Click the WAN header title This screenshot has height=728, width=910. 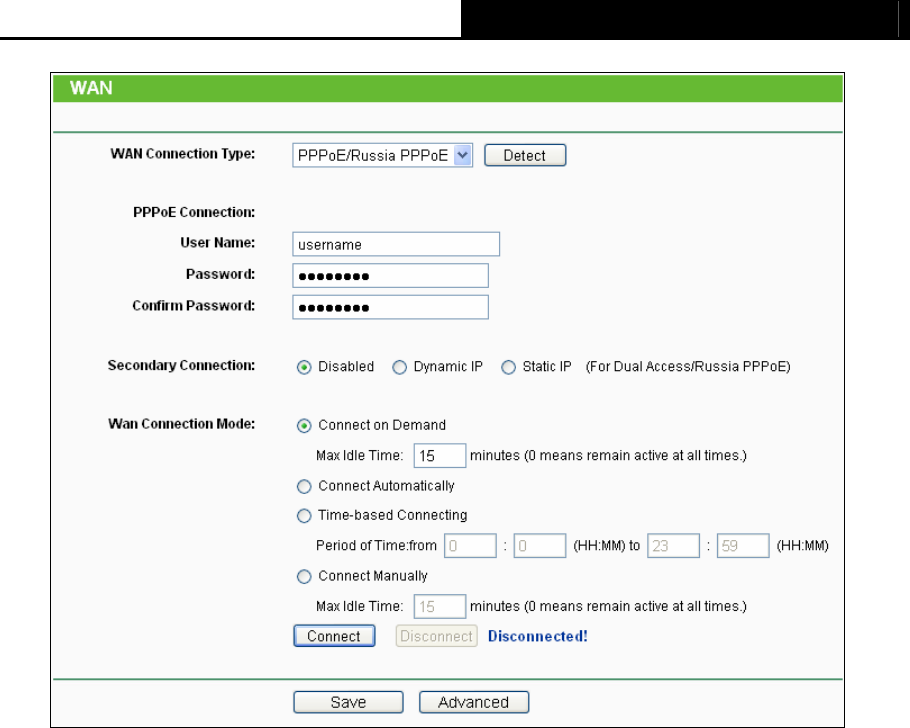pos(91,88)
